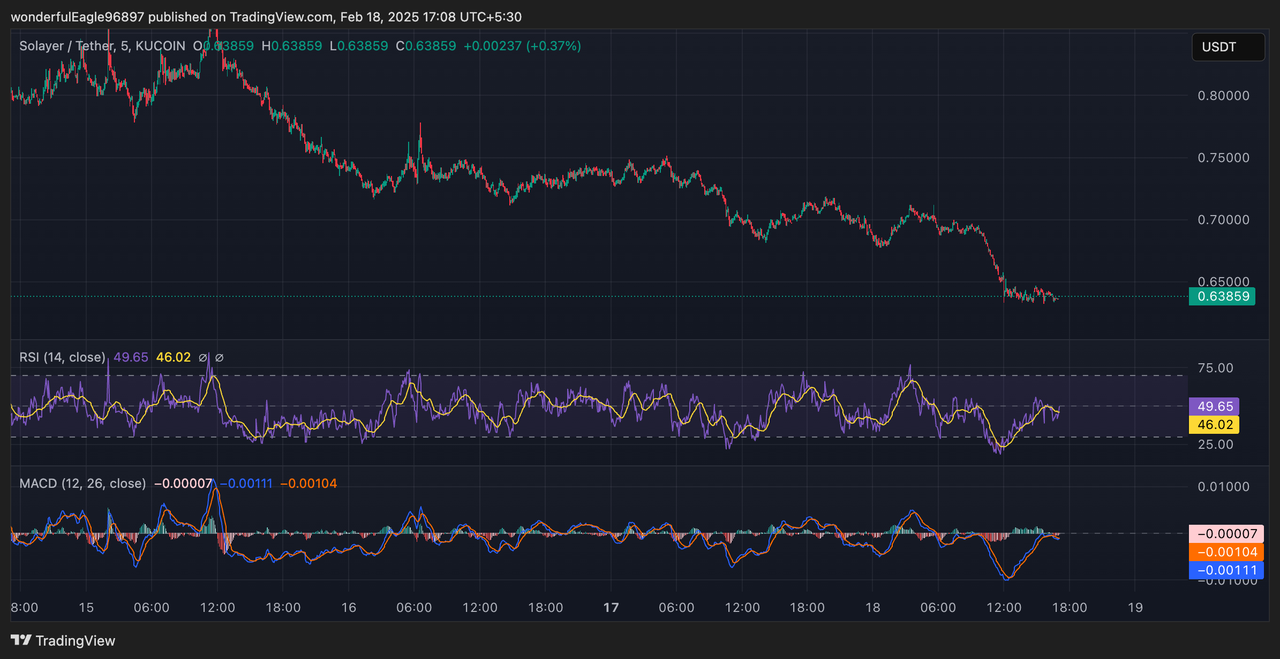The height and width of the screenshot is (659, 1280).
Task: Click the TradingView logo at bottom left
Action: tap(63, 640)
